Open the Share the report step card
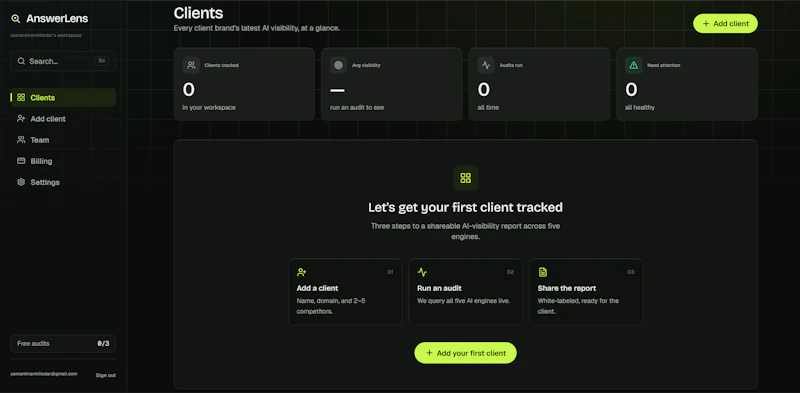Viewport: 800px width, 393px height. coord(586,291)
